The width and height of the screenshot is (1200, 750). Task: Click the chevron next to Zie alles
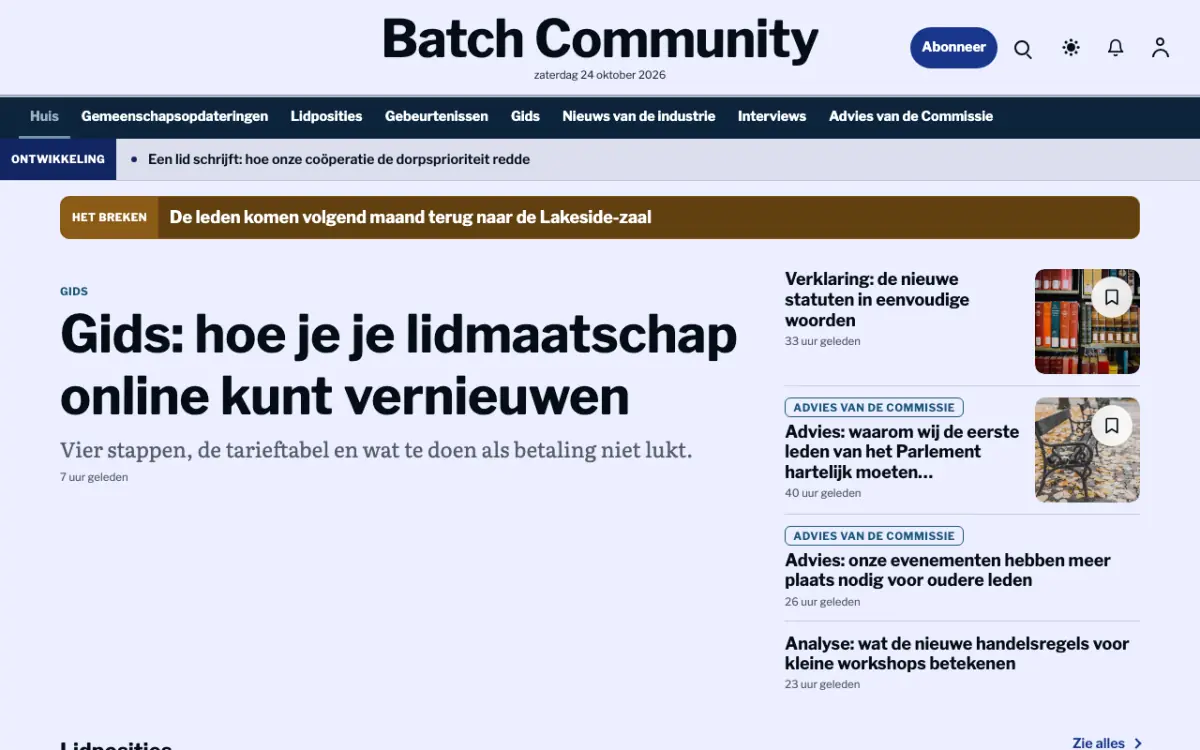click(x=1138, y=743)
